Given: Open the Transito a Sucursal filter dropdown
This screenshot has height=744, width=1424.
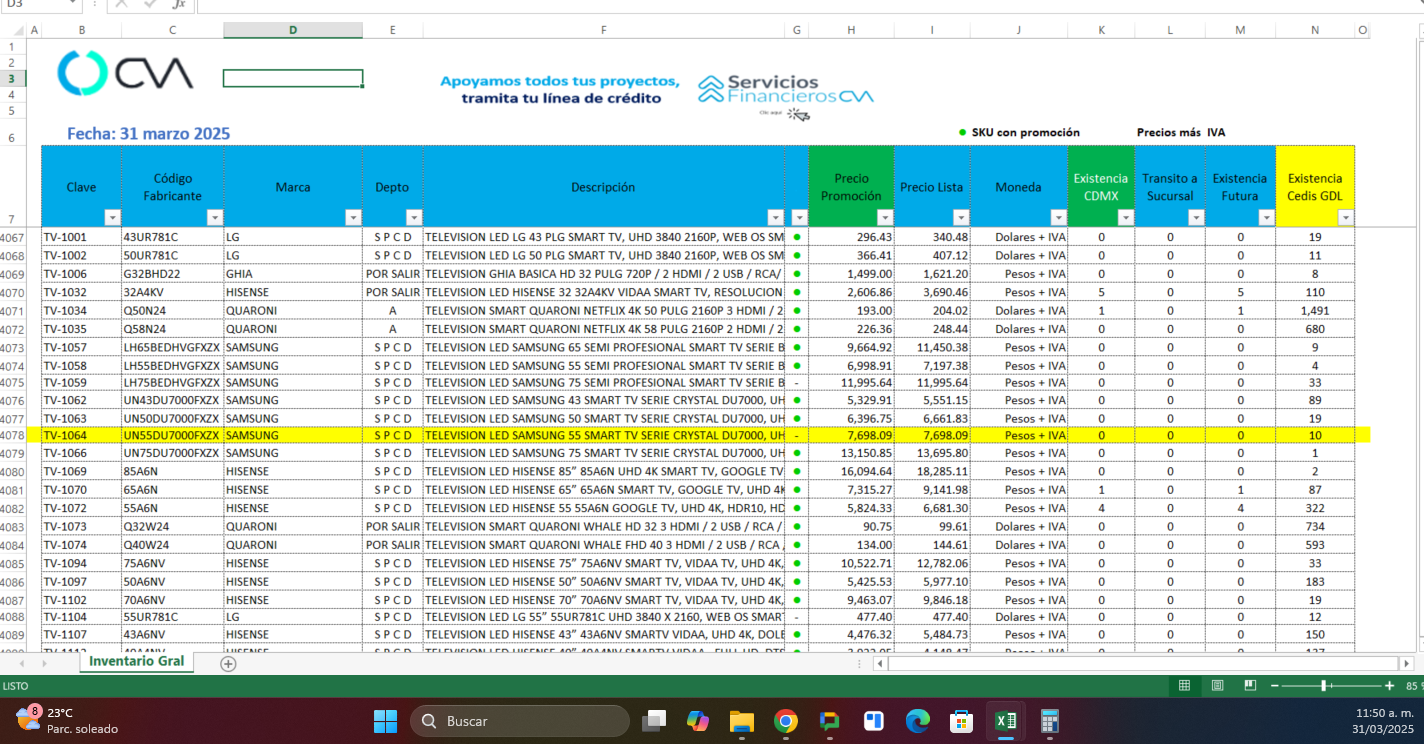Looking at the screenshot, I should click(x=1196, y=217).
